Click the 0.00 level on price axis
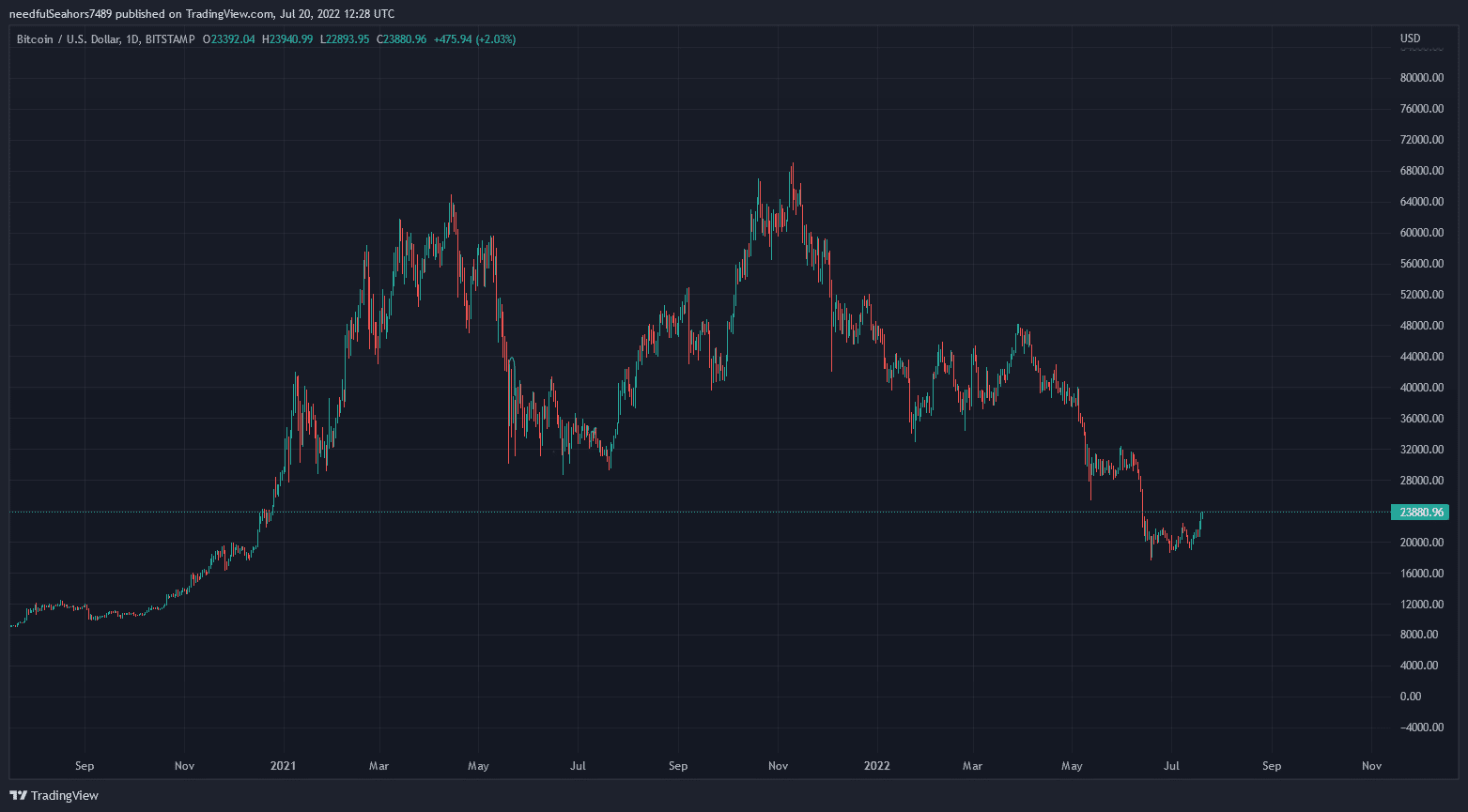 (1410, 697)
